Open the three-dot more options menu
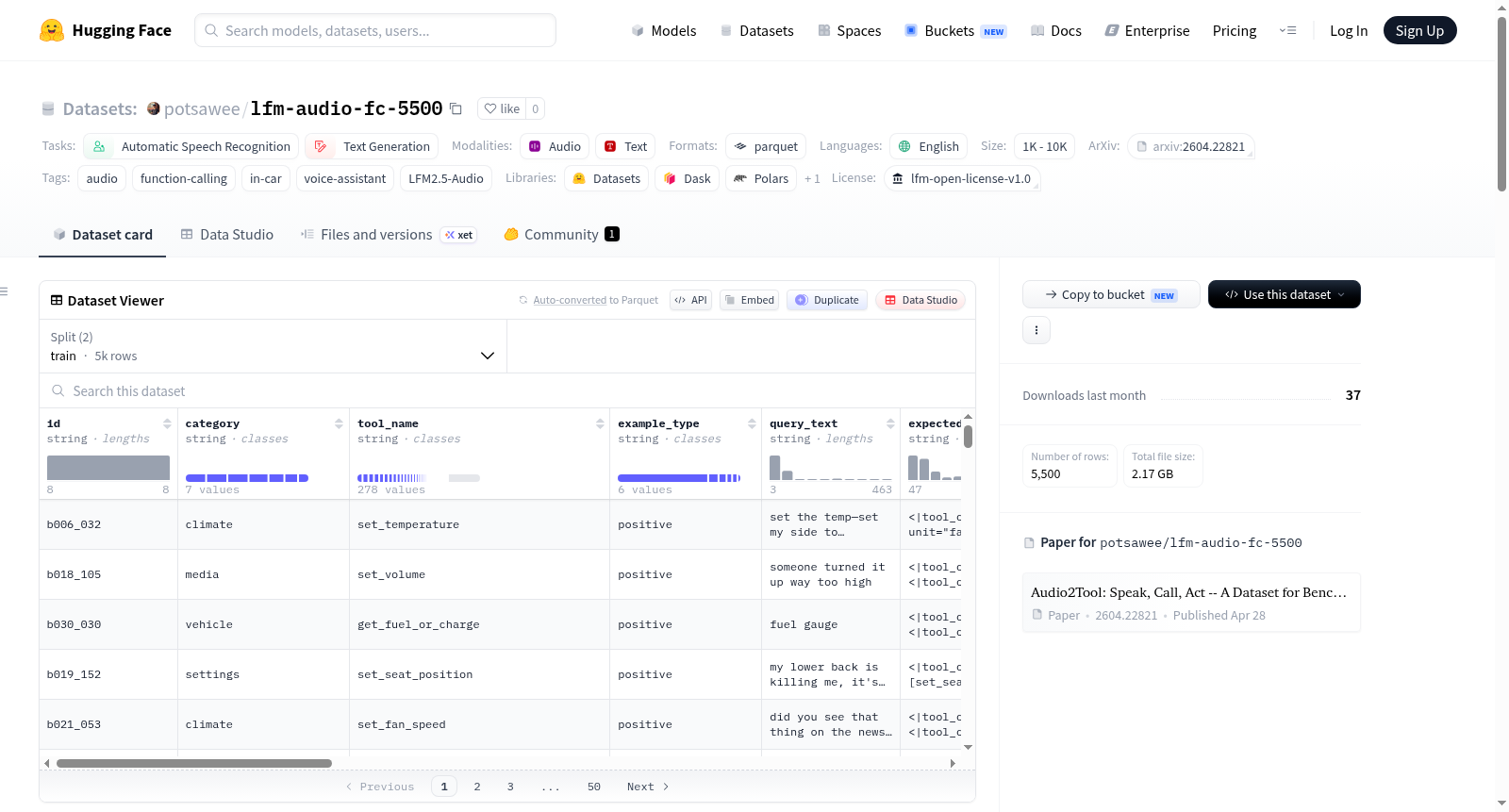Viewport: 1509px width, 812px height. point(1036,330)
